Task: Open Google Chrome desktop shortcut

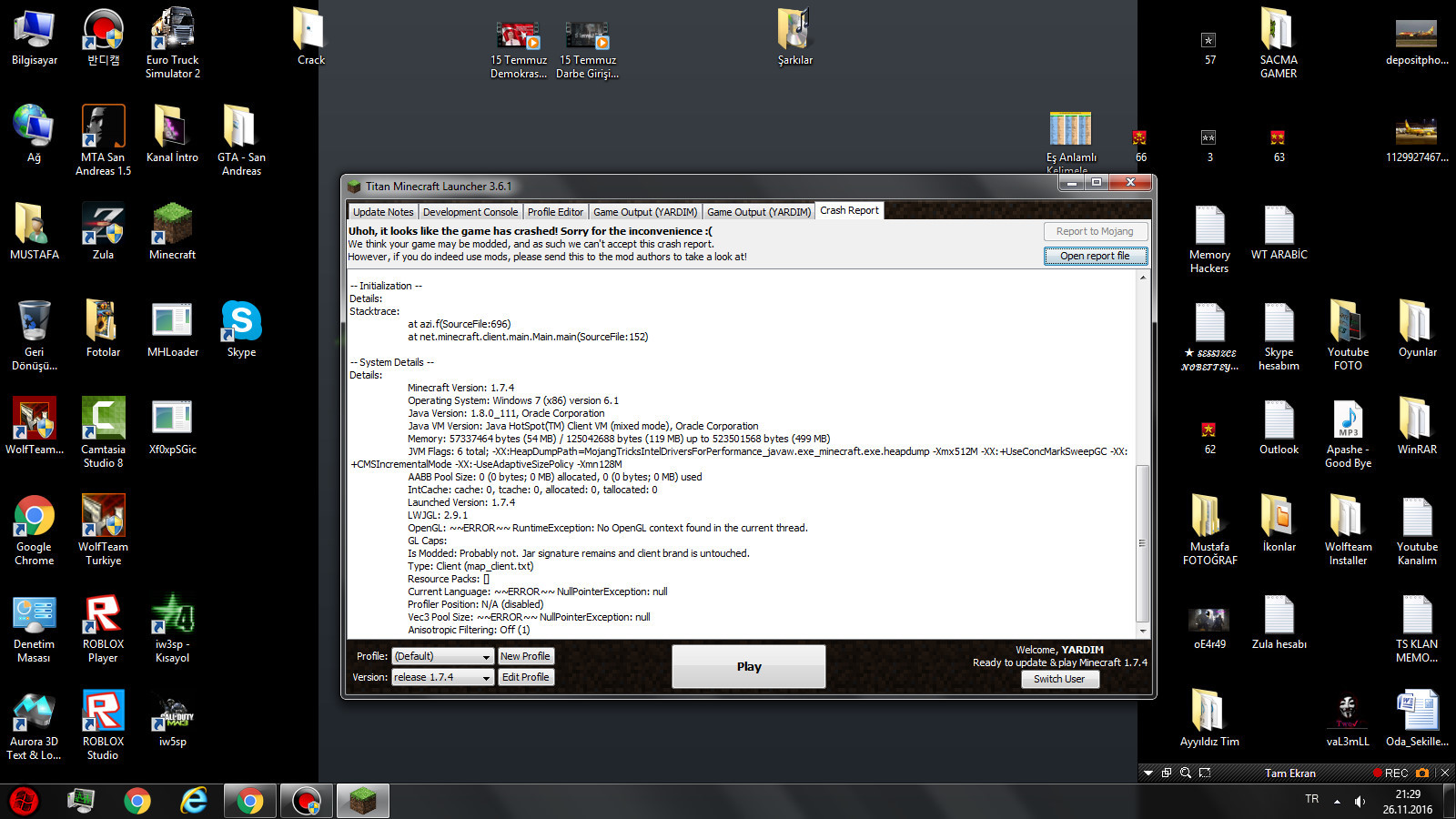Action: tap(34, 530)
